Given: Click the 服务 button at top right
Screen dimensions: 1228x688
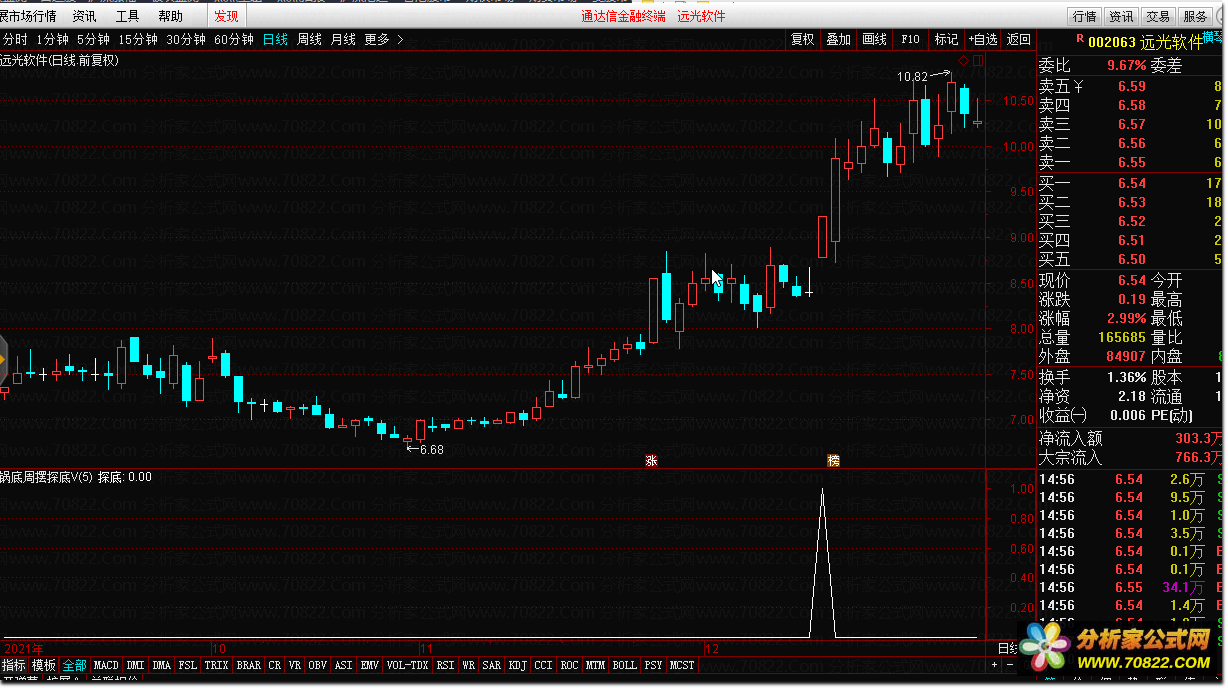Looking at the screenshot, I should click(1195, 16).
